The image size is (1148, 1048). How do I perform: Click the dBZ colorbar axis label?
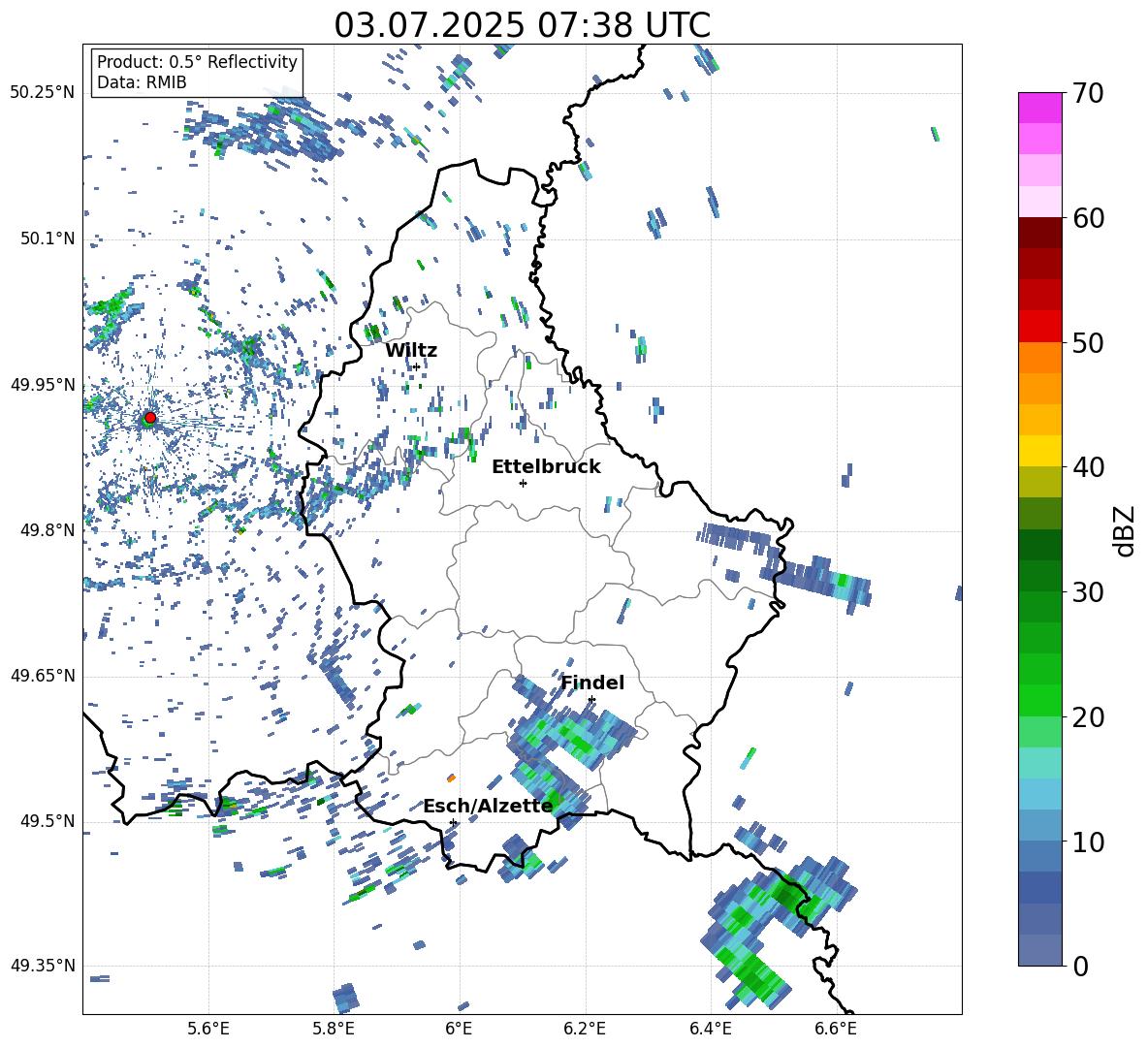1126,530
